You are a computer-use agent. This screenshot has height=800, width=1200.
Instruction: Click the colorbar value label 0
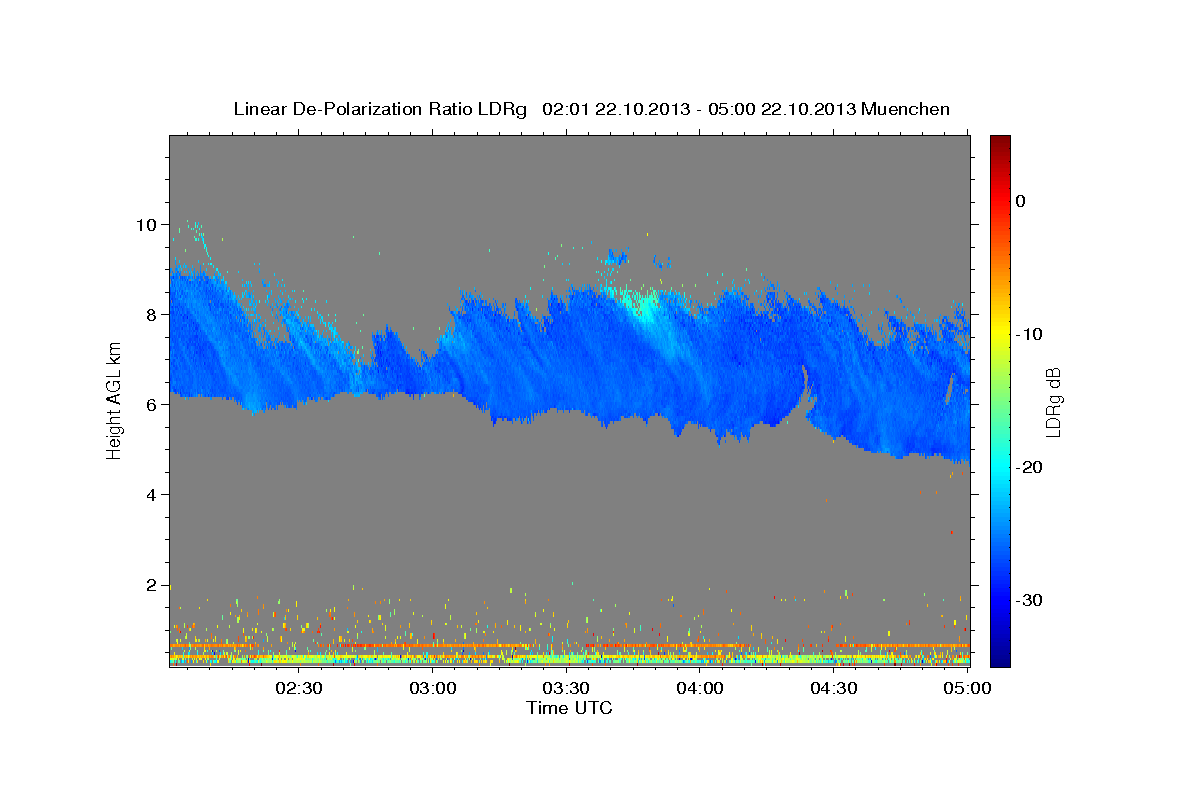pyautogui.click(x=1021, y=201)
